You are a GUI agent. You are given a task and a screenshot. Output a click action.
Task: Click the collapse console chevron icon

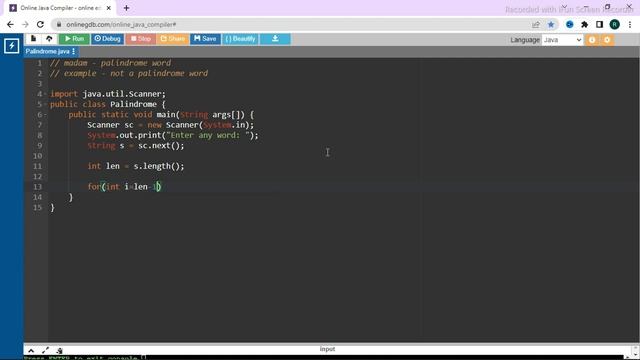(x=31, y=351)
